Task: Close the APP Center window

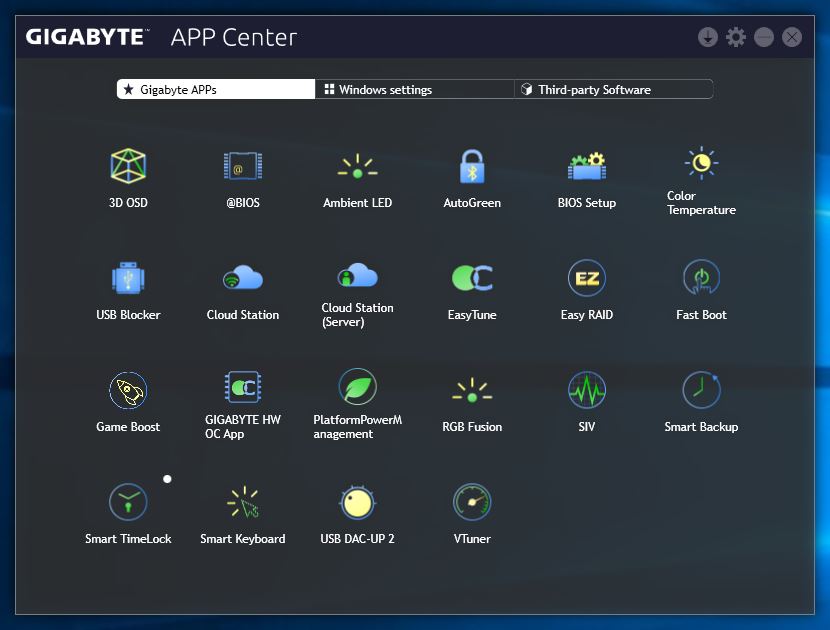Action: coord(792,37)
